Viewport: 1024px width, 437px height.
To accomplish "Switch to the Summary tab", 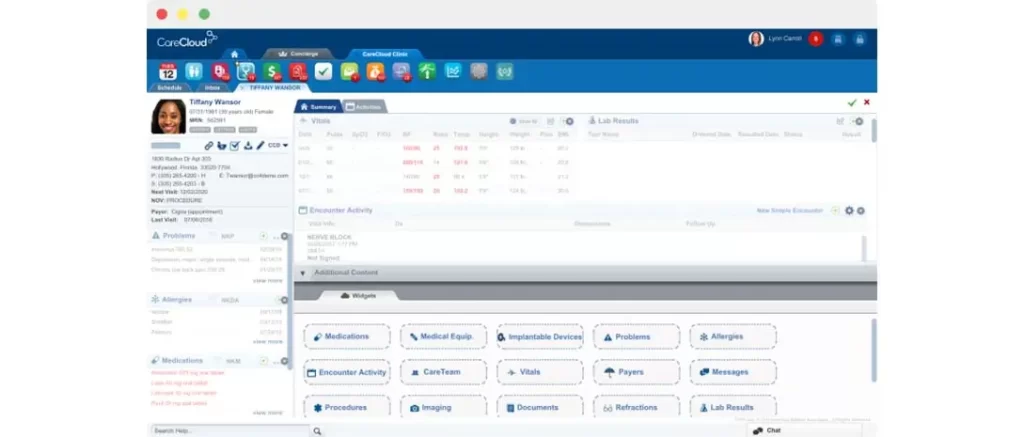I will (318, 106).
